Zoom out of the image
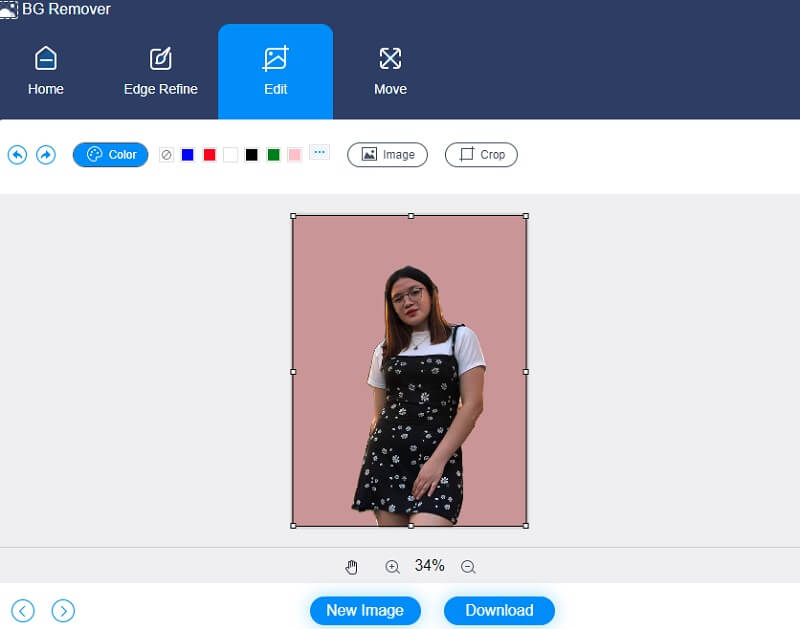The height and width of the screenshot is (629, 800). (x=468, y=565)
